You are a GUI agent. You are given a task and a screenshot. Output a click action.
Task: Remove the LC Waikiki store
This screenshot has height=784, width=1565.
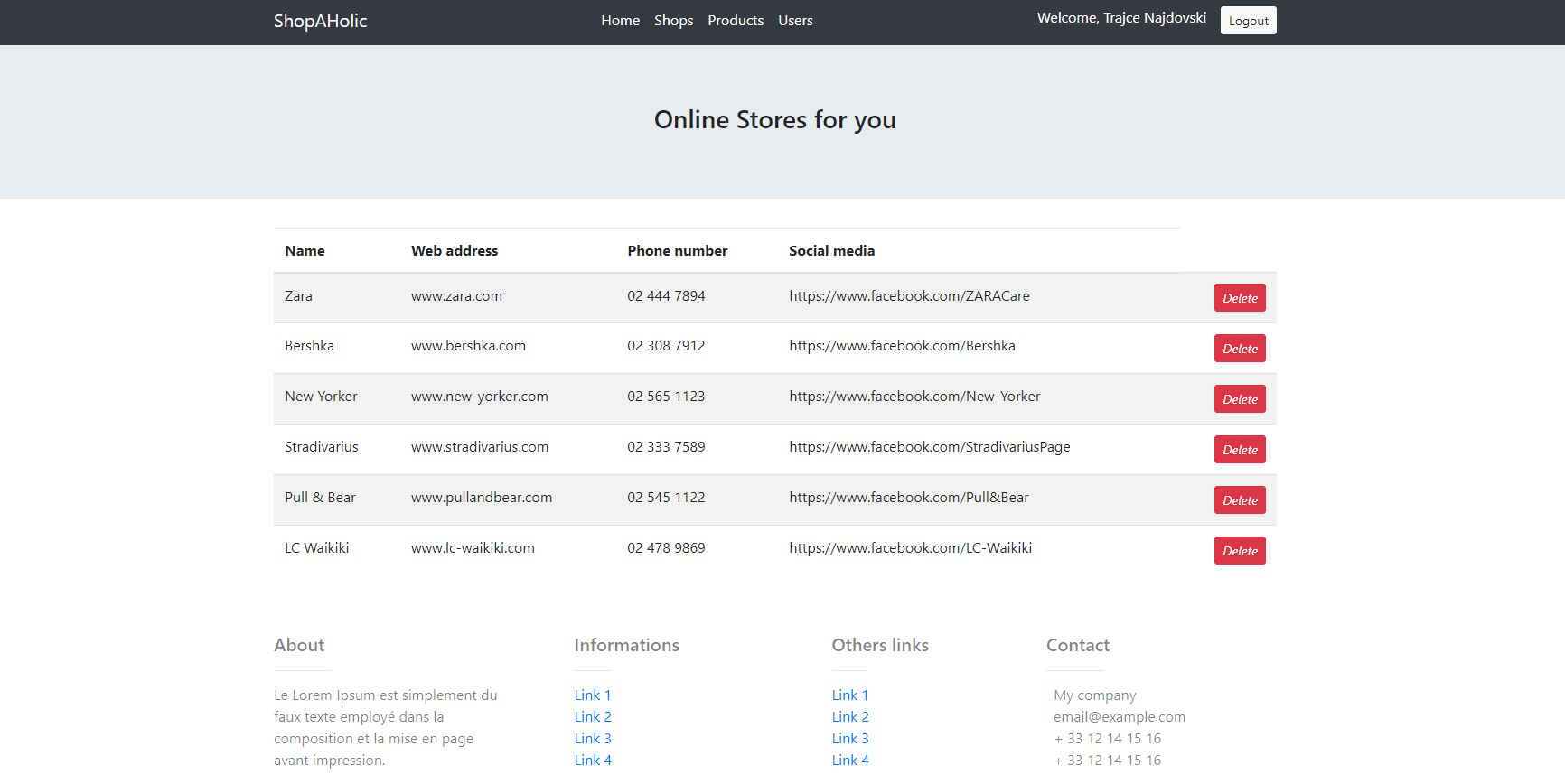tap(1239, 551)
